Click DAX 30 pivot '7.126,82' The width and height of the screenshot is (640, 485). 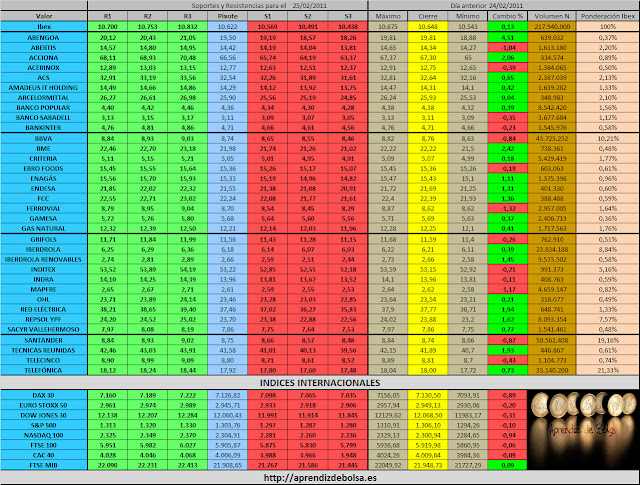[x=227, y=395]
